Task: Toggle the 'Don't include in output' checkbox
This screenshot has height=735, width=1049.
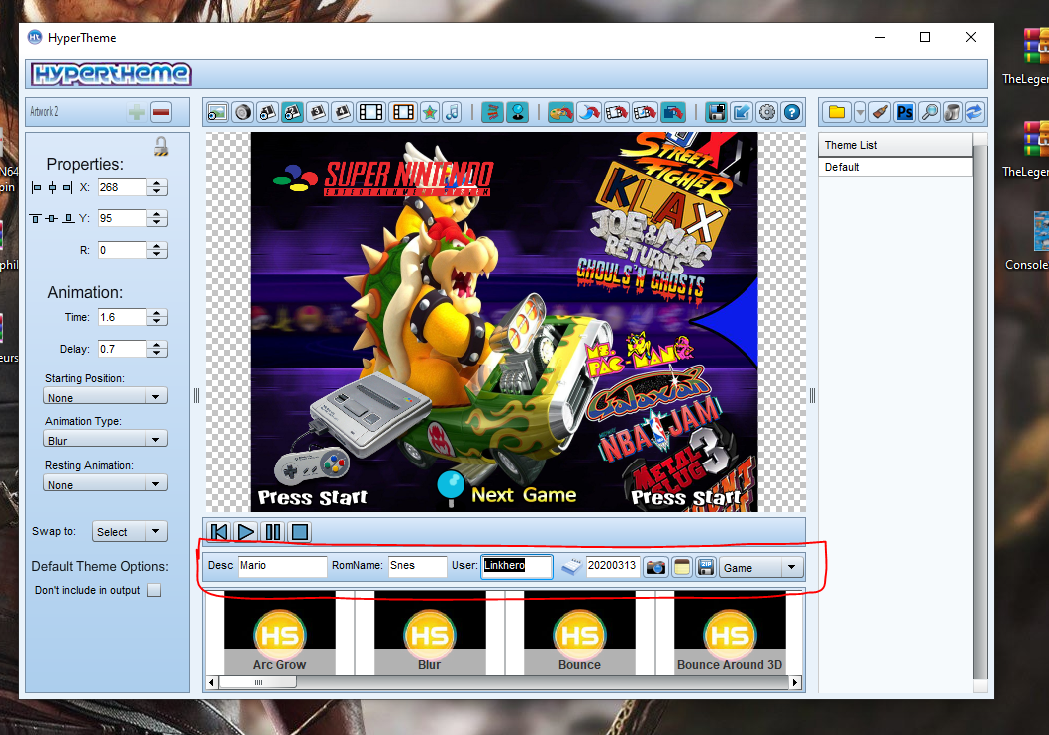Action: click(x=154, y=591)
